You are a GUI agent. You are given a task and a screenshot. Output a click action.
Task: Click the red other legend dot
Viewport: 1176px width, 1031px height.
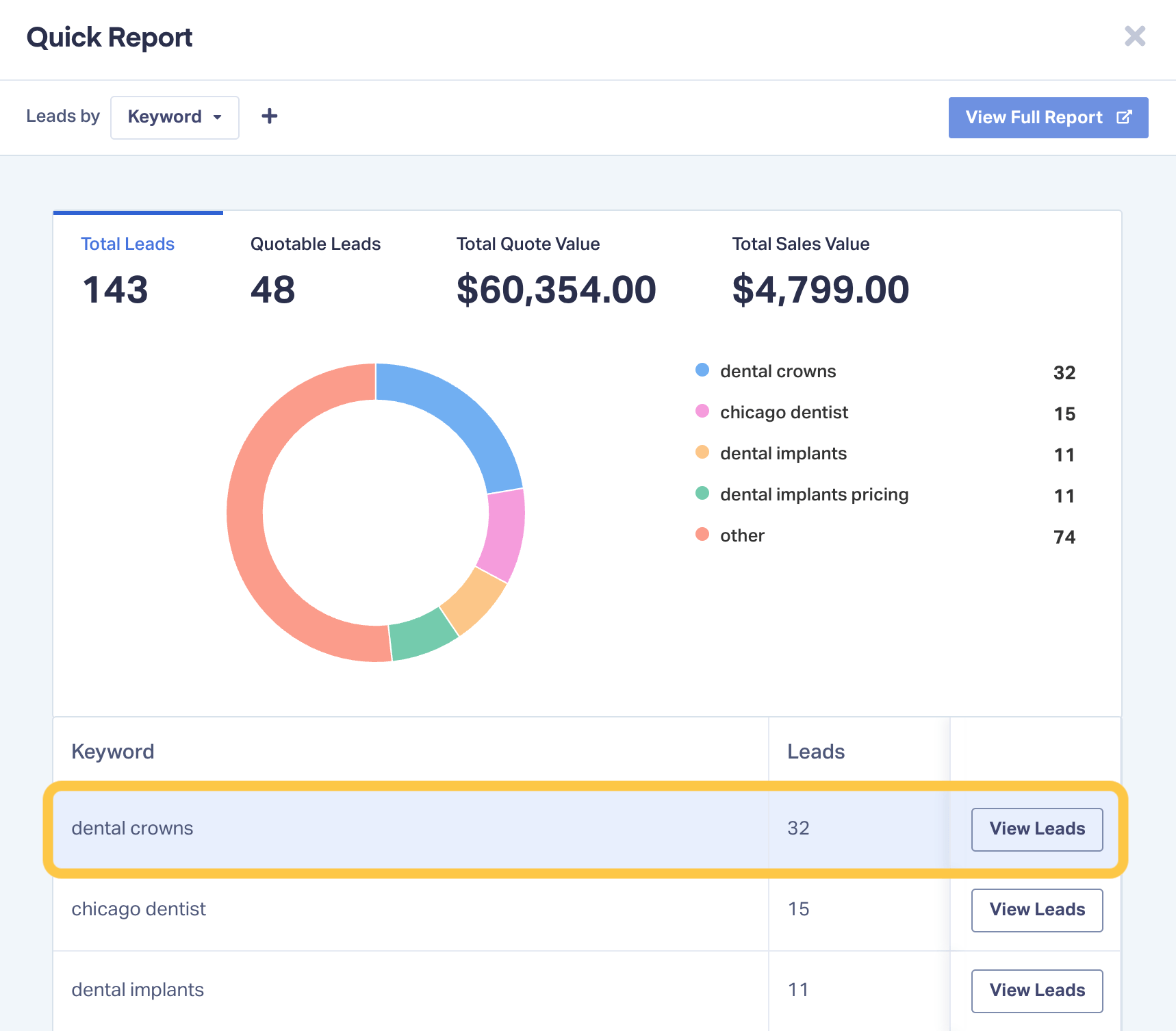pyautogui.click(x=702, y=535)
